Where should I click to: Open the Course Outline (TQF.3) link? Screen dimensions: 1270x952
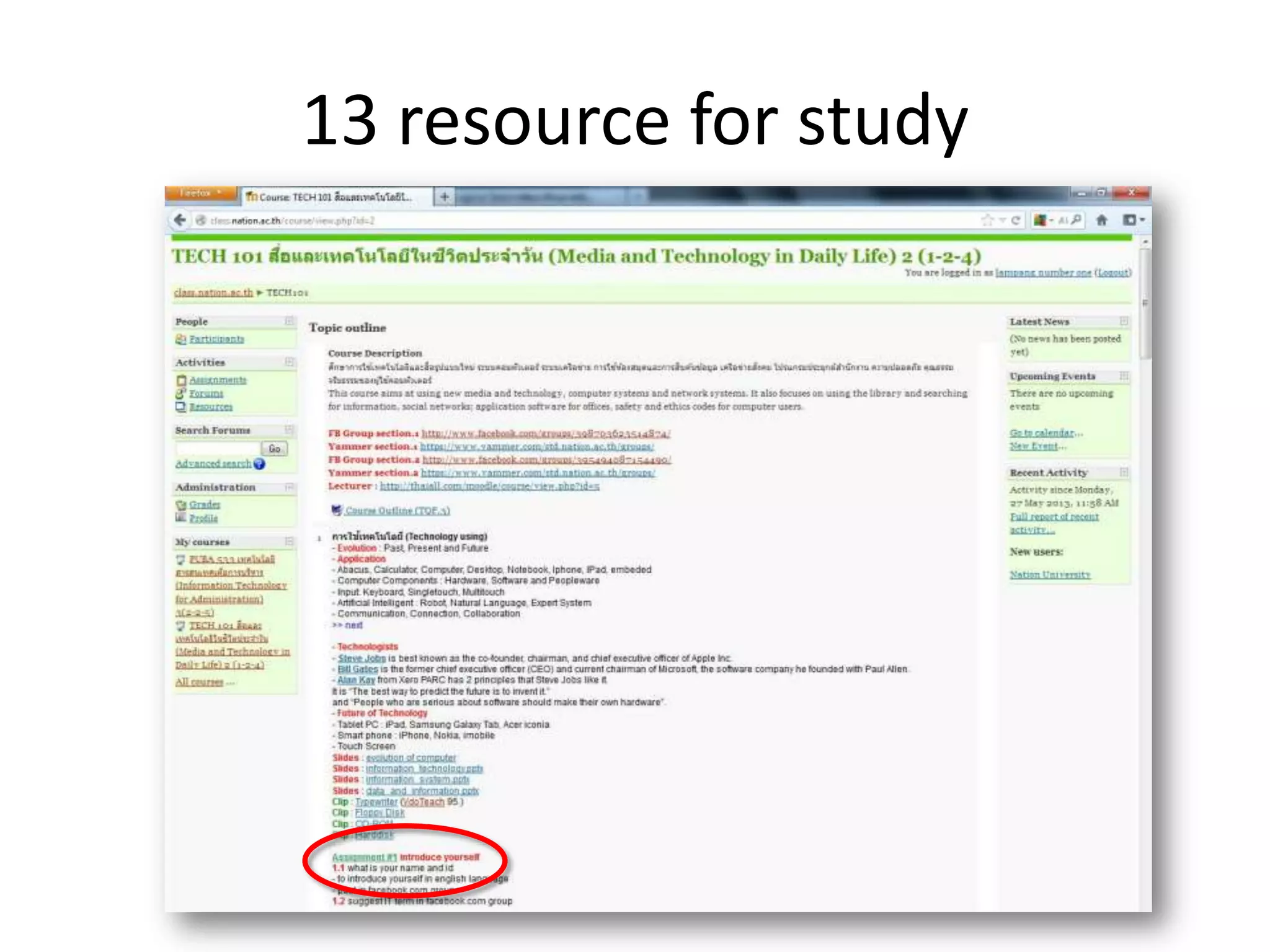pyautogui.click(x=397, y=511)
